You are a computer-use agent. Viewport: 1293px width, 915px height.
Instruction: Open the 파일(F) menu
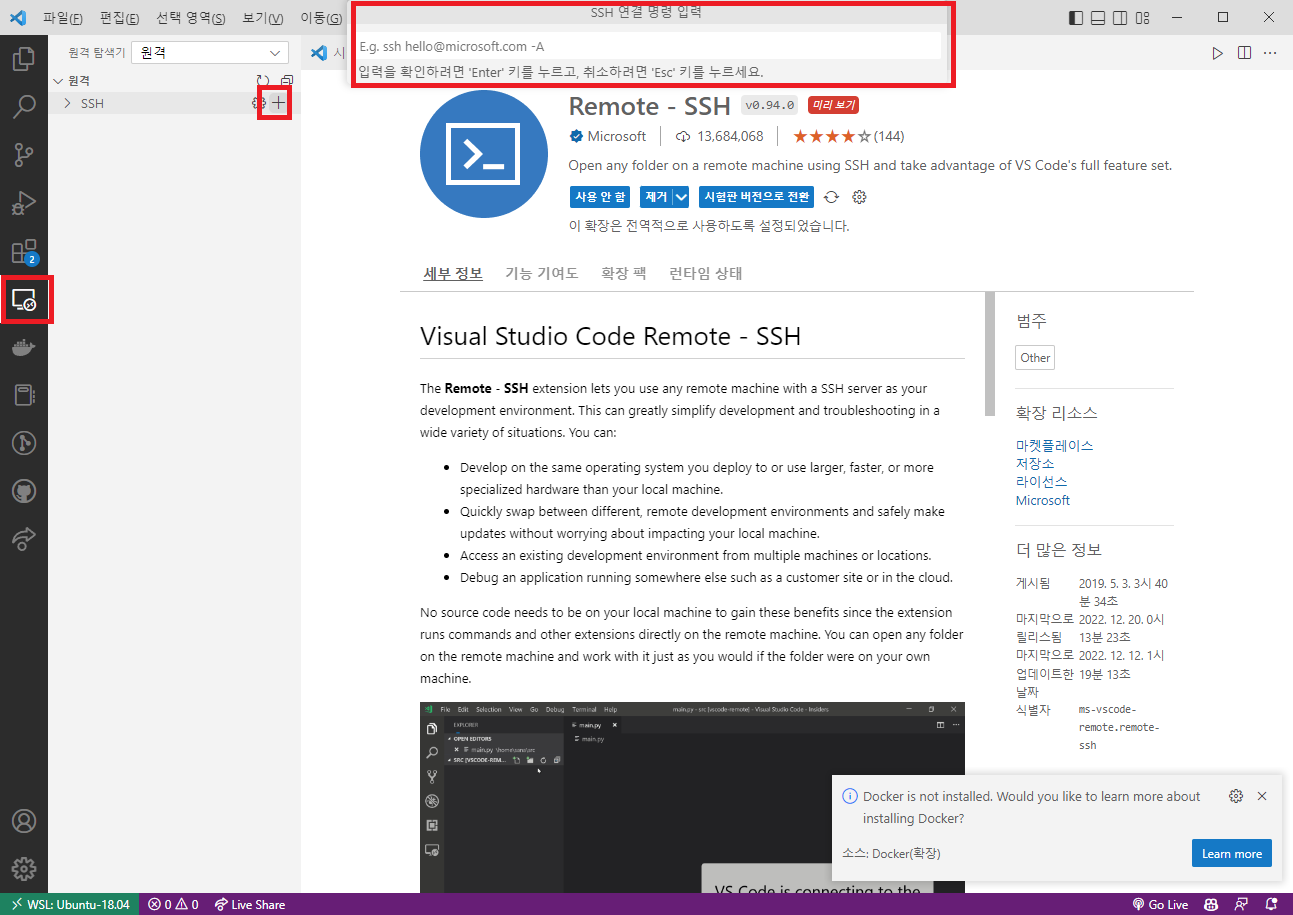[x=63, y=18]
